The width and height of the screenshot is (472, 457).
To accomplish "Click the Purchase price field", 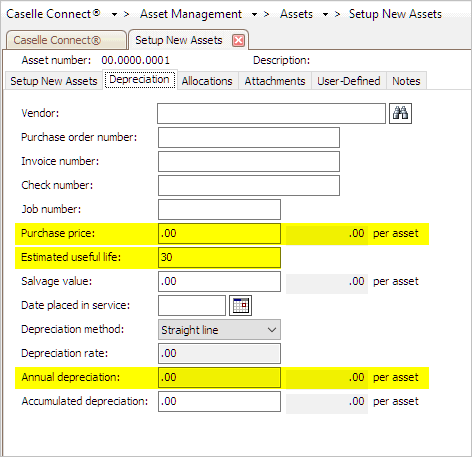I will 219,233.
